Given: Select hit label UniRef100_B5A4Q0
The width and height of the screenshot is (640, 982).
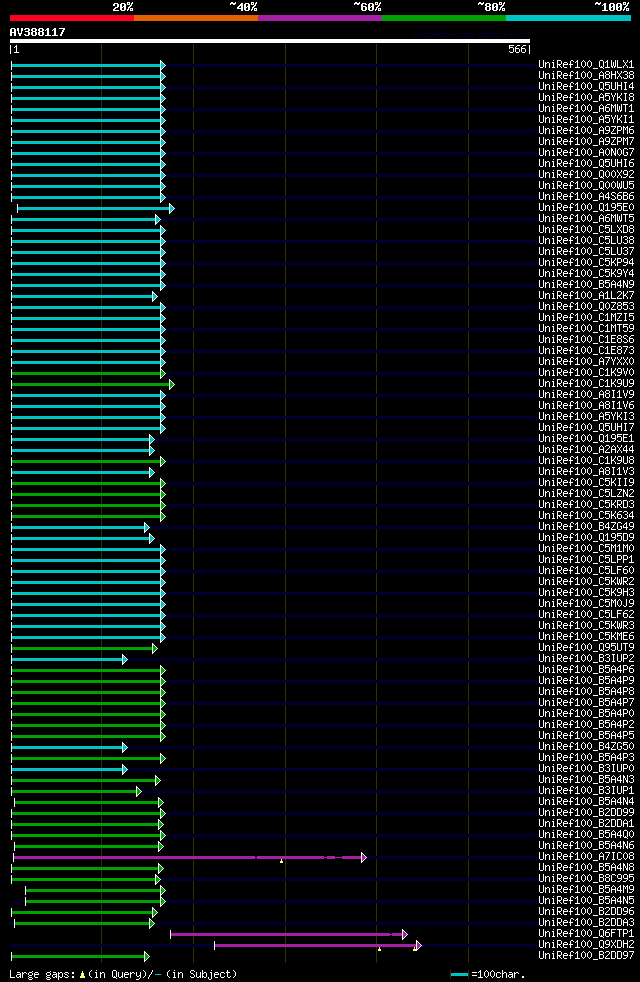Looking at the screenshot, I should (x=586, y=834).
